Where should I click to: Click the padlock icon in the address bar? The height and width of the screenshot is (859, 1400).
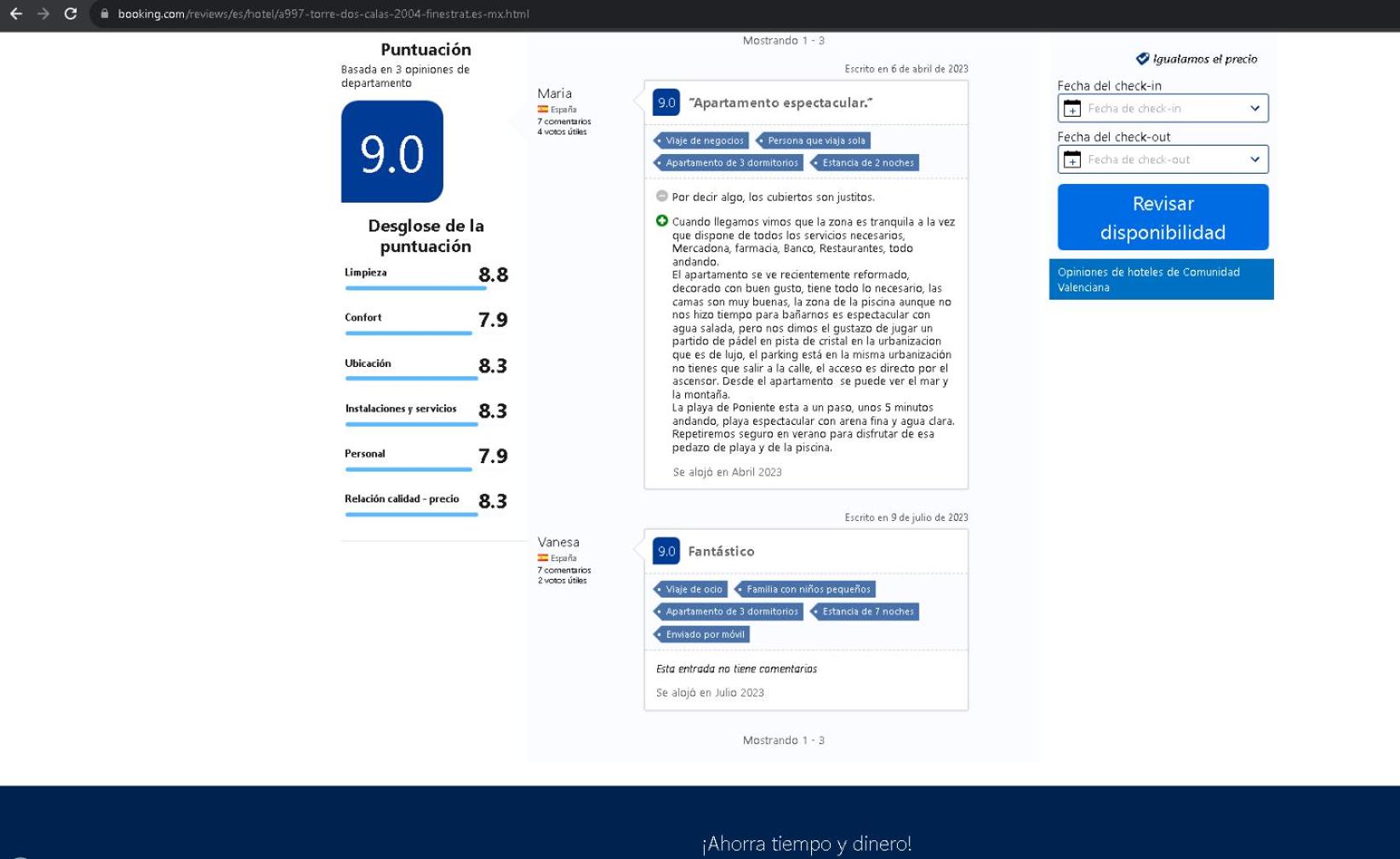(x=105, y=14)
